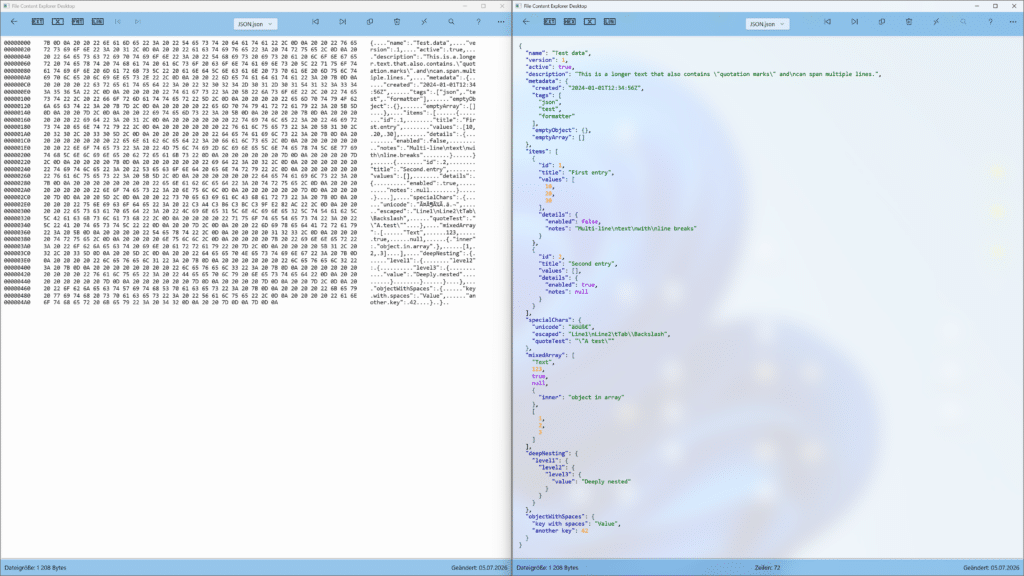Jump to previous file in left window

click(x=315, y=22)
